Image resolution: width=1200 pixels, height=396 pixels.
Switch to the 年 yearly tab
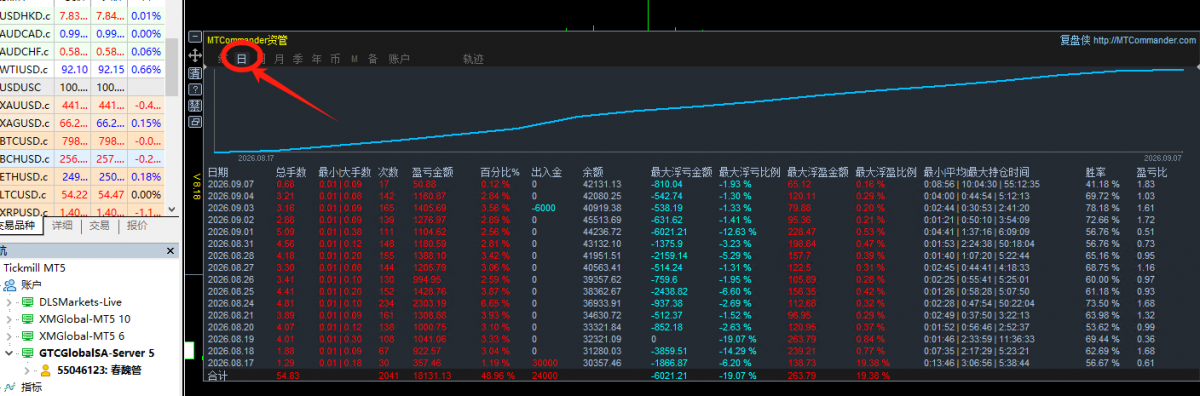(x=316, y=59)
